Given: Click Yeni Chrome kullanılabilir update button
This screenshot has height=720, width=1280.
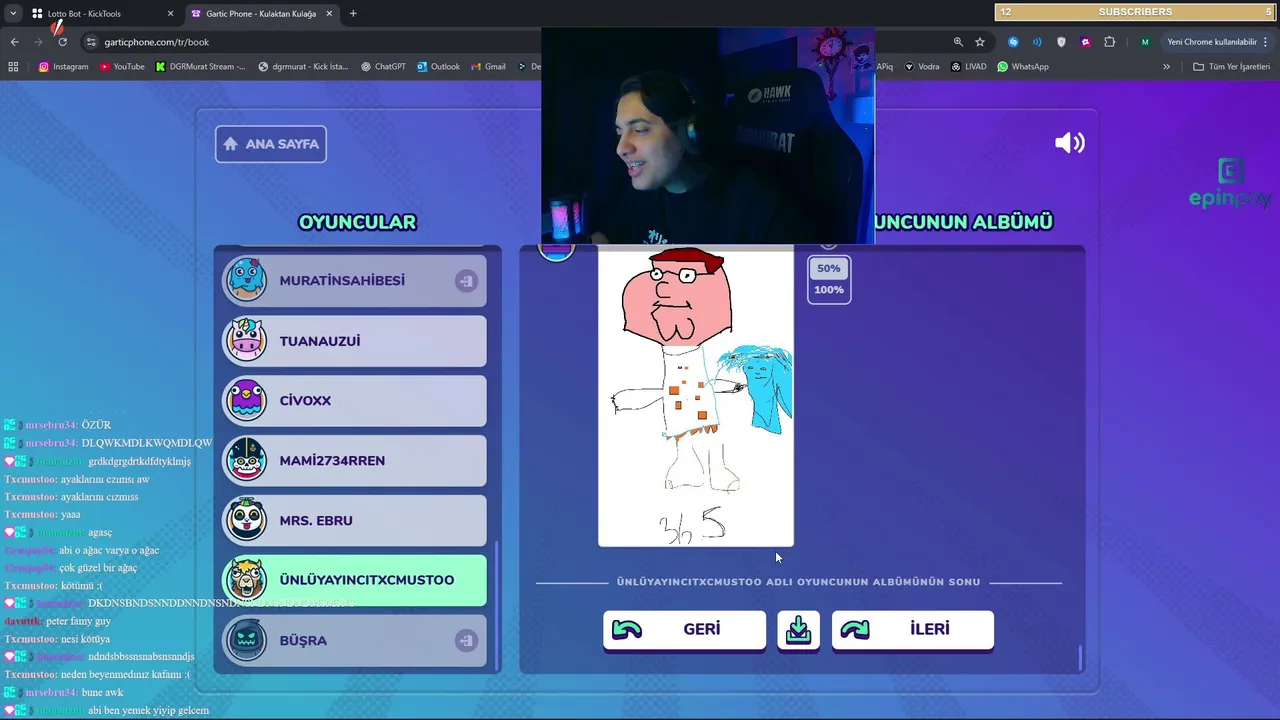Looking at the screenshot, I should [x=1217, y=42].
